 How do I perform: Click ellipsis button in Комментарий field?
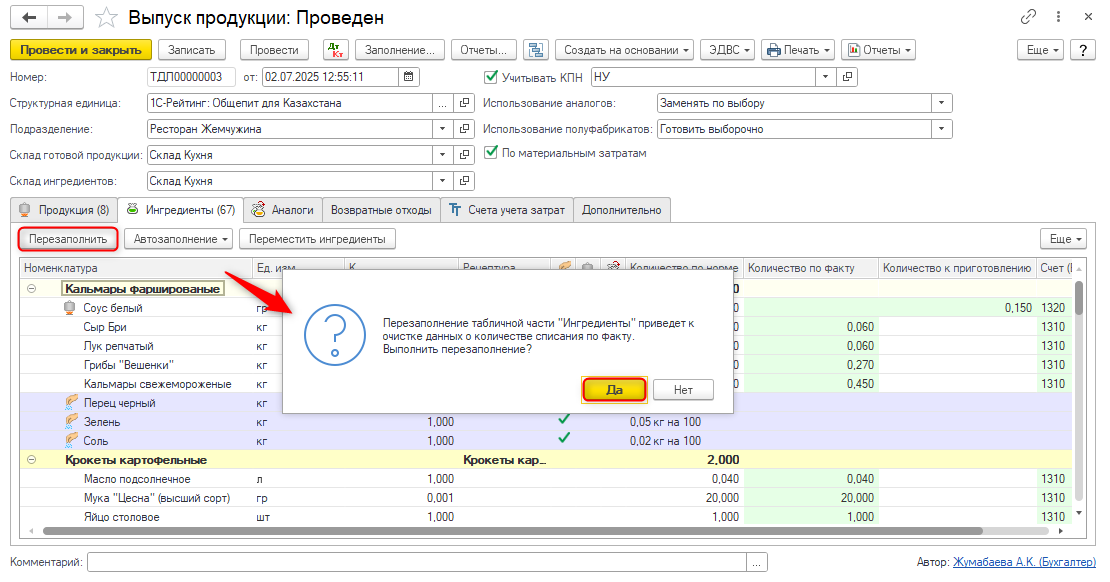point(757,562)
